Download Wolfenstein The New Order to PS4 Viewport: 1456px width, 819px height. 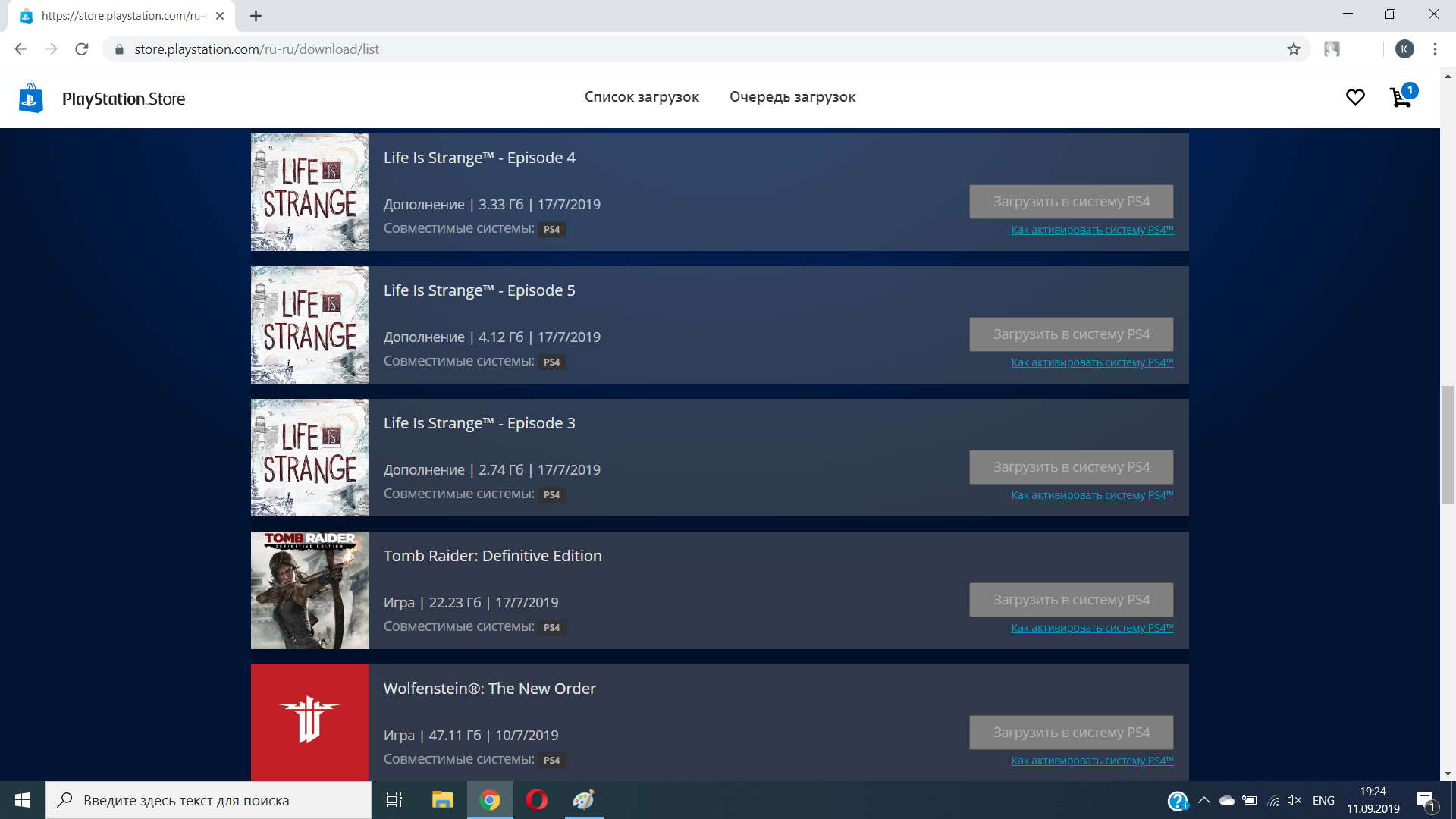pyautogui.click(x=1071, y=733)
